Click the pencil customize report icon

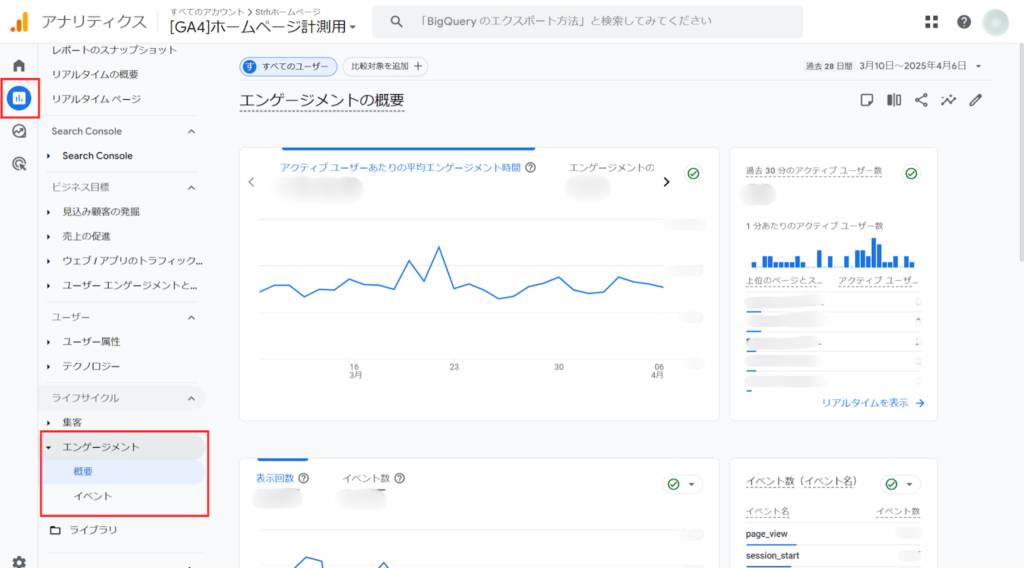[976, 100]
